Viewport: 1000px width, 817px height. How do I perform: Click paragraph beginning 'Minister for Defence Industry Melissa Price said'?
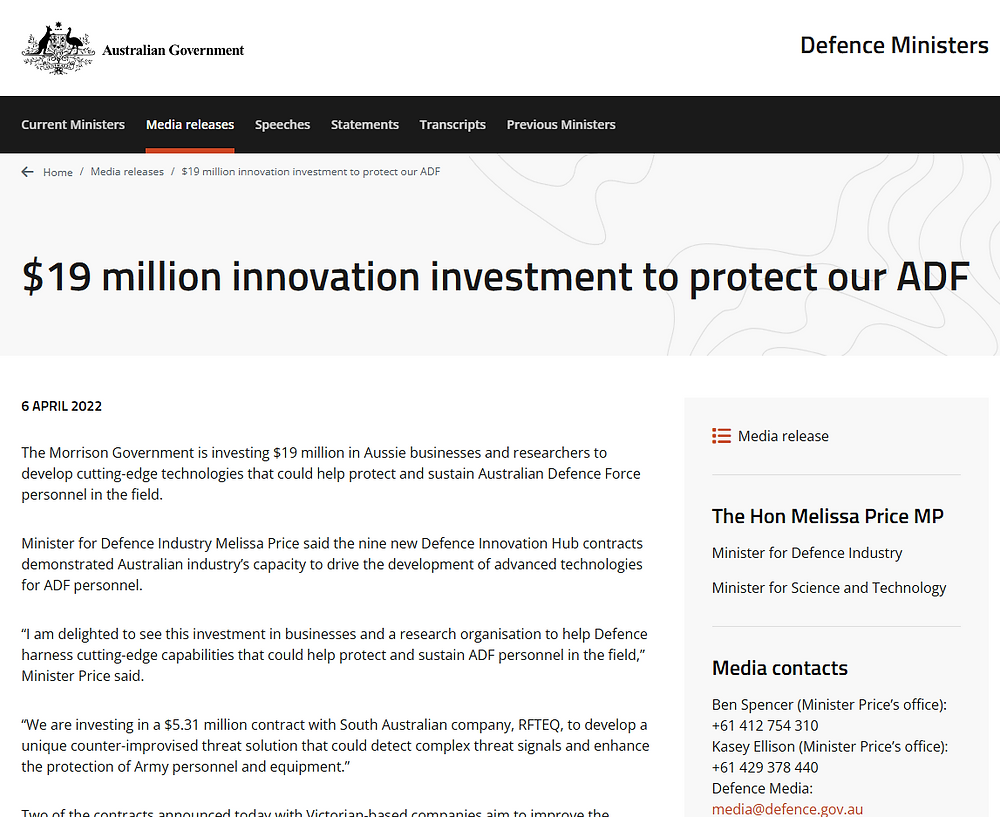(332, 564)
